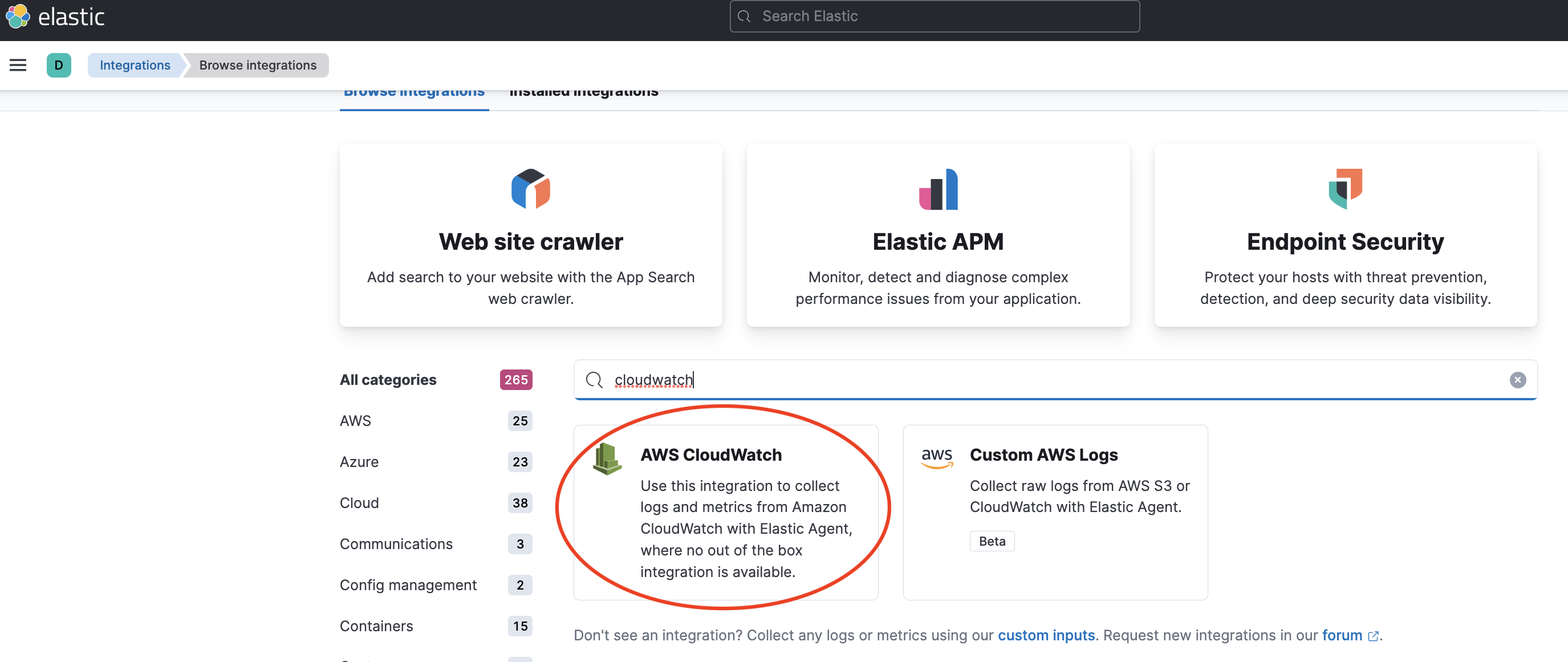Image resolution: width=1568 pixels, height=662 pixels.
Task: Click the Elastic logo icon
Action: pyautogui.click(x=18, y=17)
